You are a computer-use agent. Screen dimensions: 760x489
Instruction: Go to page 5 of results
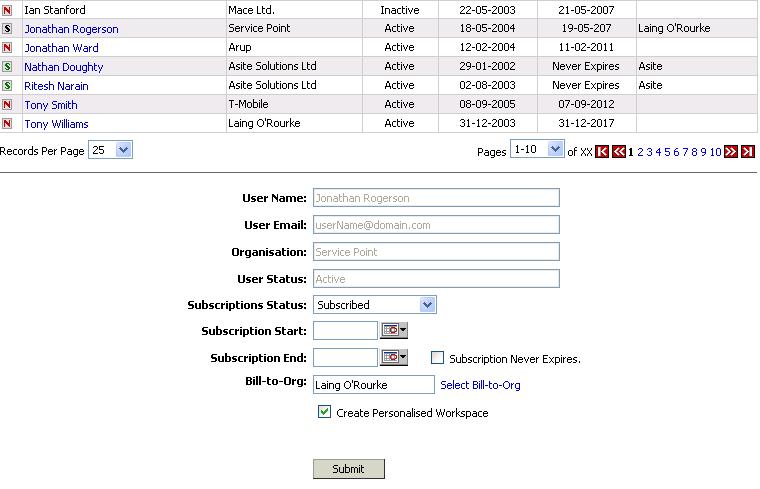coord(667,152)
